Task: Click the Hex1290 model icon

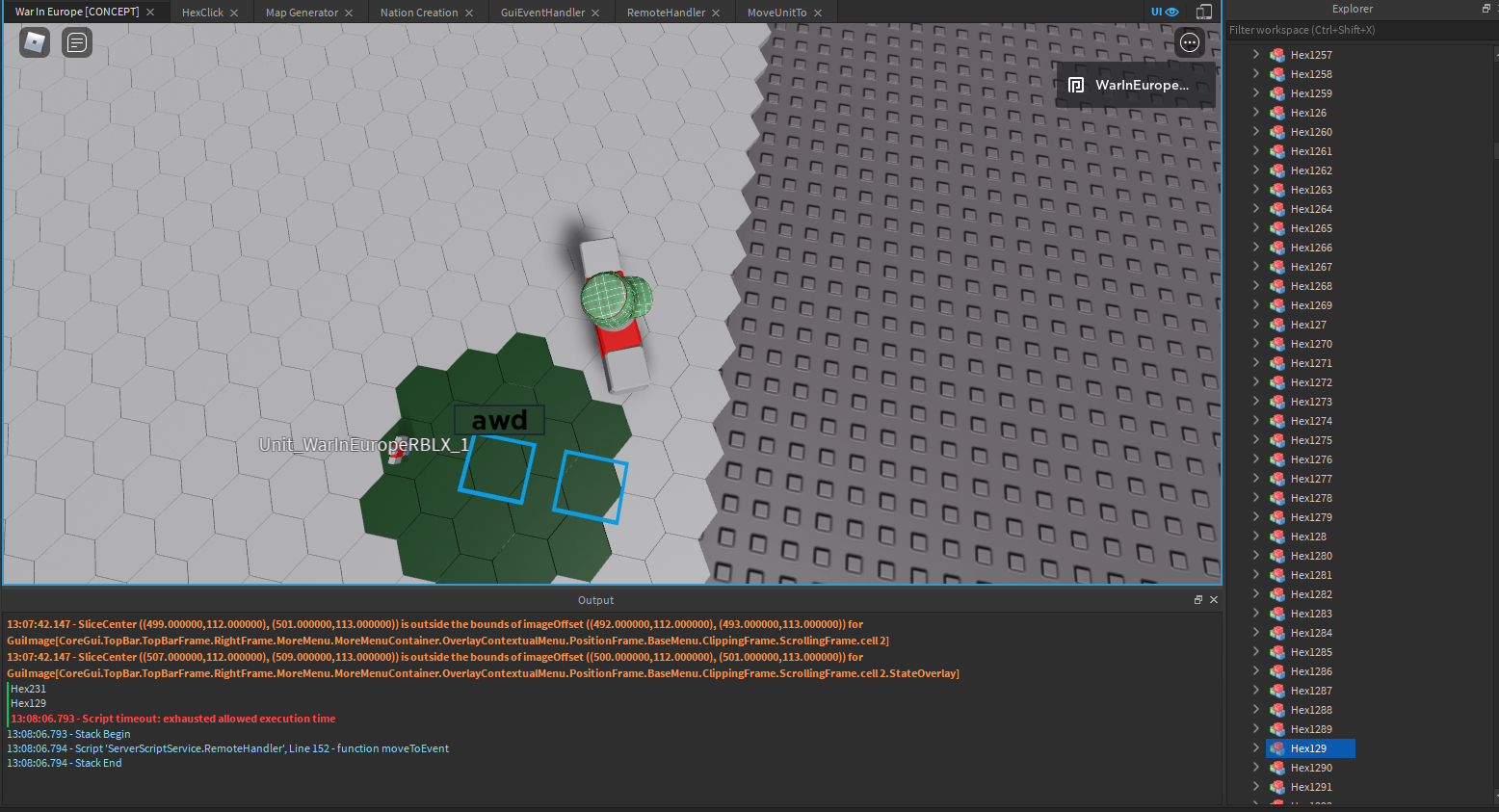Action: pos(1277,768)
